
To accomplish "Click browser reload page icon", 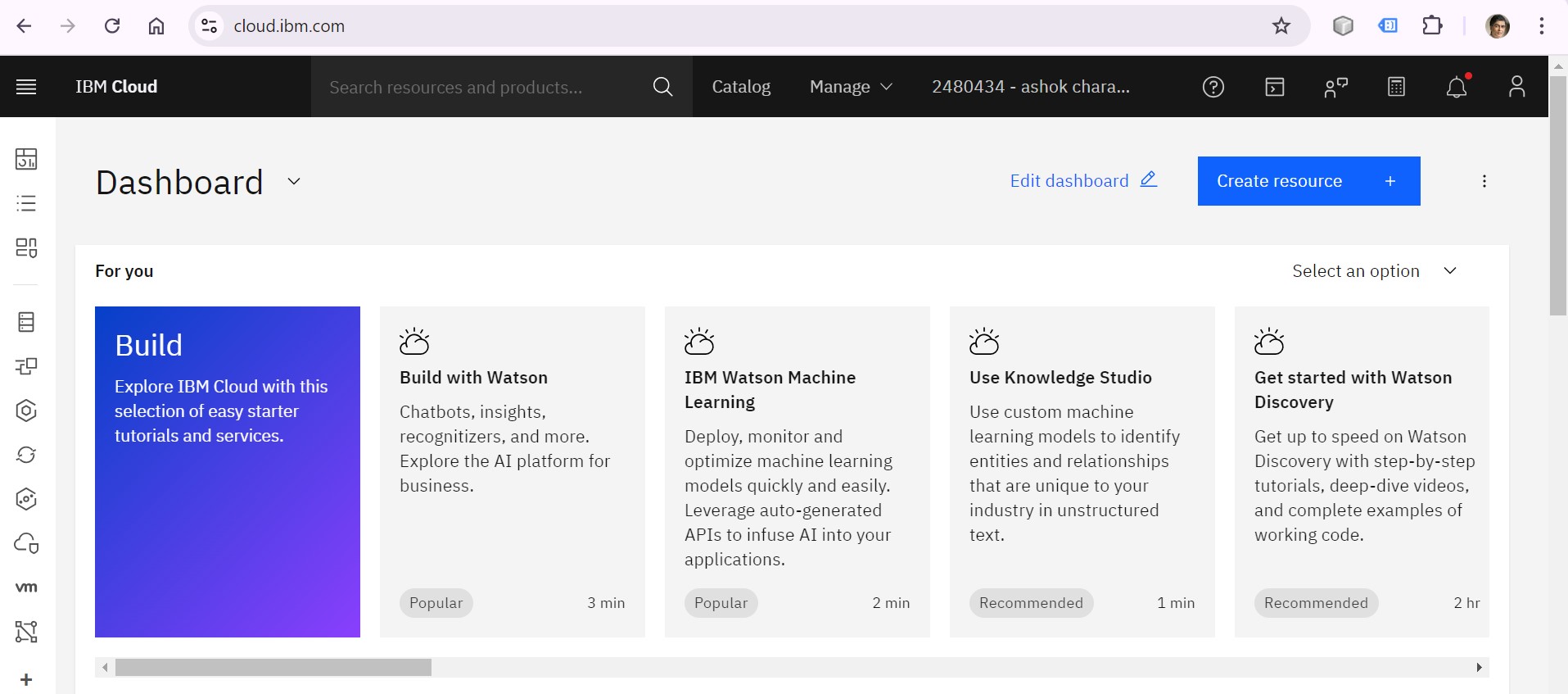I will click(112, 26).
